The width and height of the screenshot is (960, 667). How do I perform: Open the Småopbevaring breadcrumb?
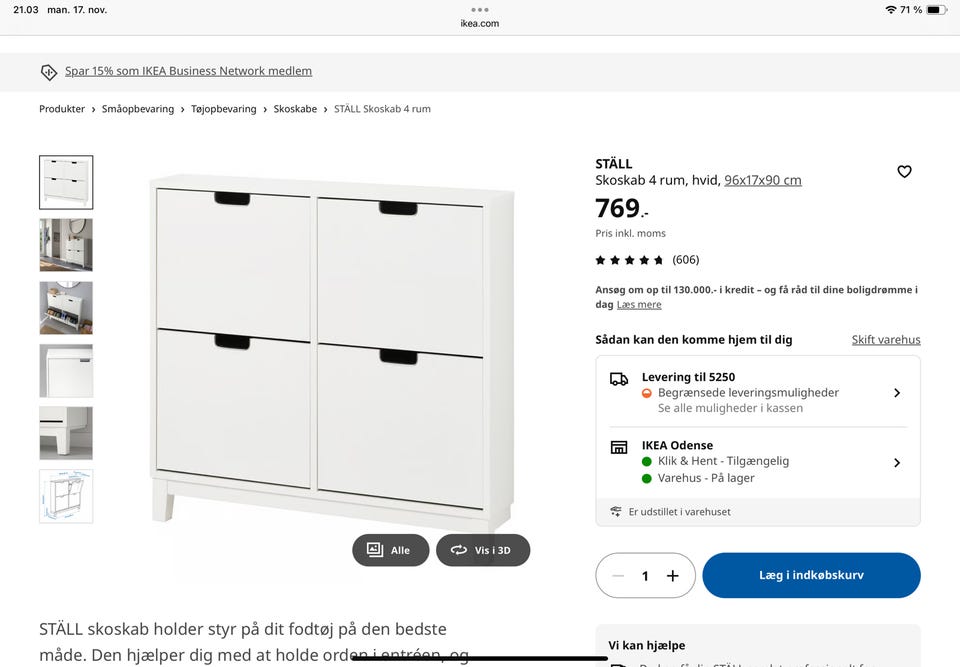138,109
